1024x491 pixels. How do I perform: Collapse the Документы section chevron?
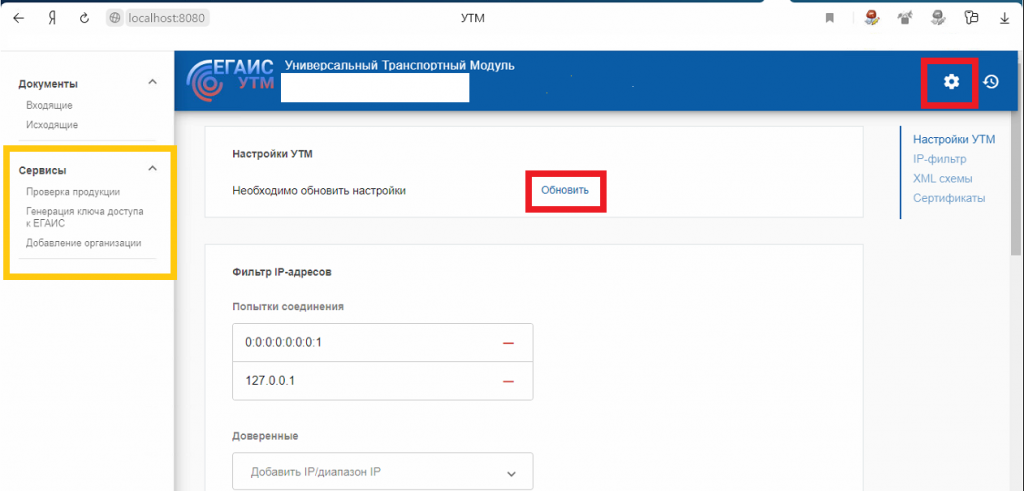coord(152,82)
